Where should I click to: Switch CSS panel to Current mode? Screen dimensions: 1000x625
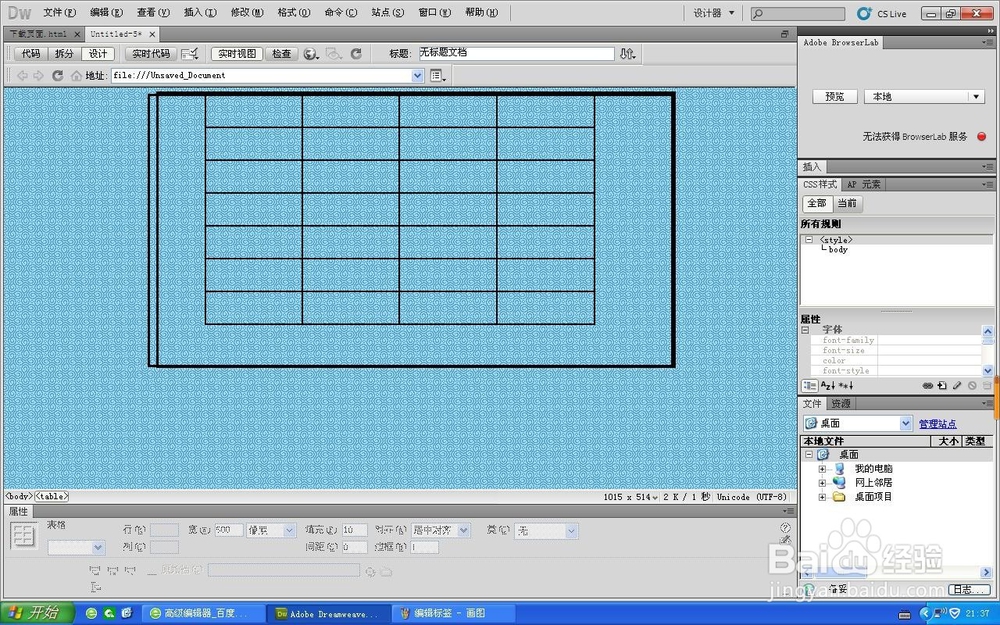point(847,203)
